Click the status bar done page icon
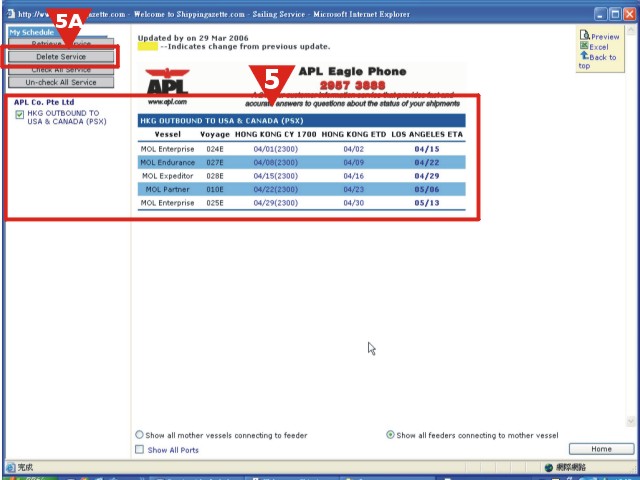 pos(11,467)
